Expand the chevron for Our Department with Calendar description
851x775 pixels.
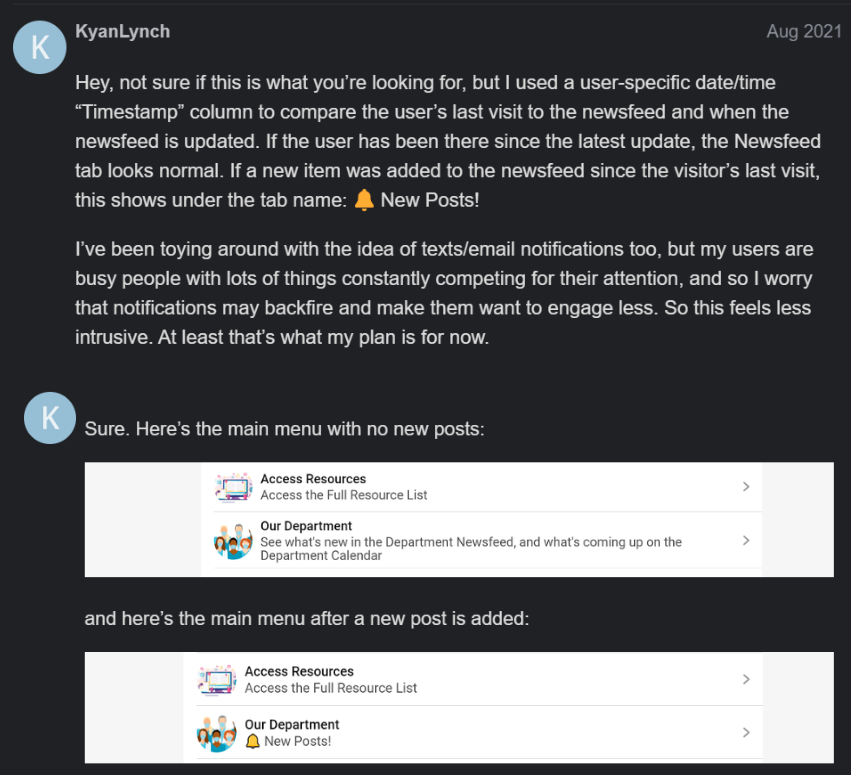(746, 541)
